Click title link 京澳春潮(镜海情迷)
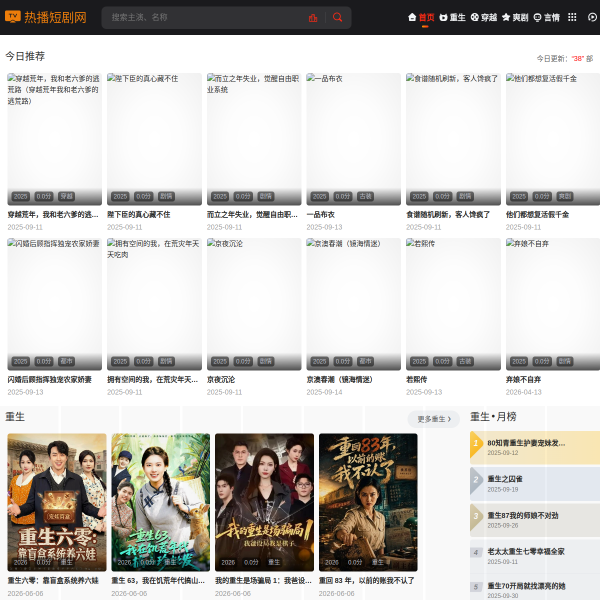600x600 pixels. click(339, 380)
